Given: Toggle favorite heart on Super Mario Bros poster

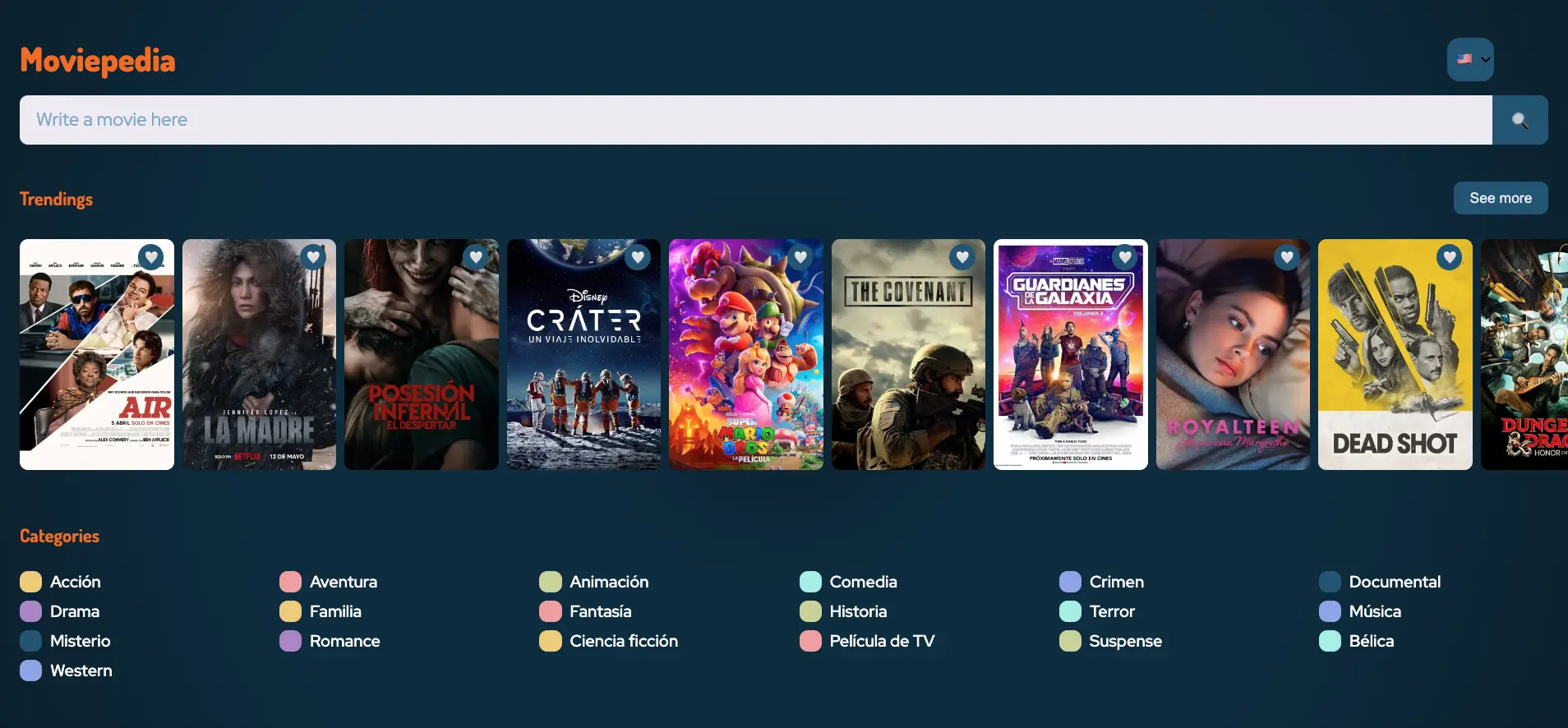Looking at the screenshot, I should pyautogui.click(x=800, y=257).
